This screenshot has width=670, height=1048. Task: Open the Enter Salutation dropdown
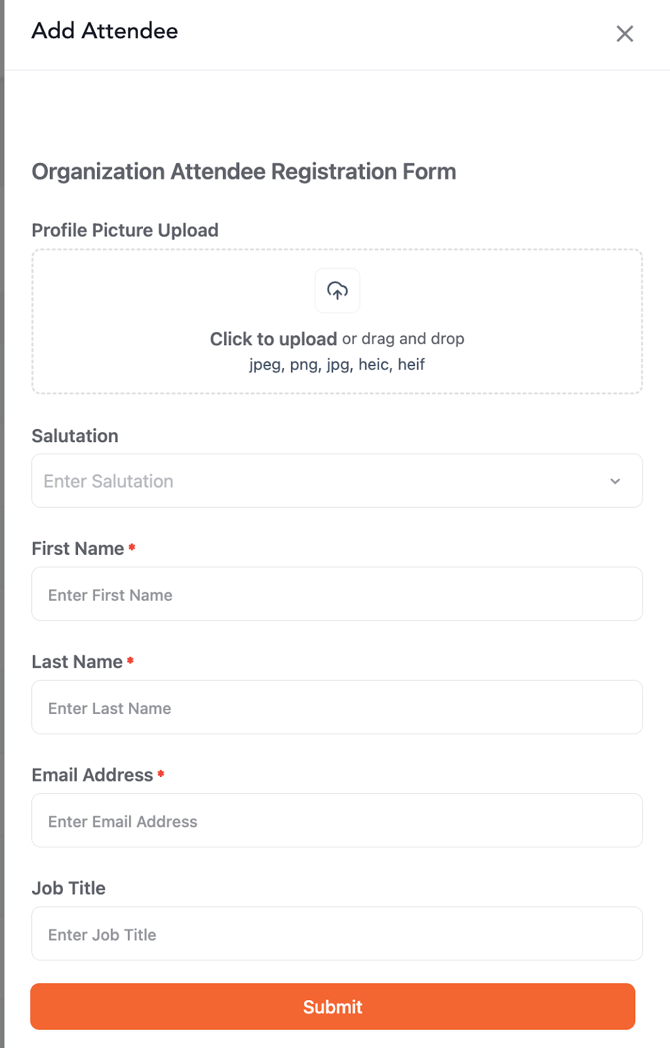320,481
